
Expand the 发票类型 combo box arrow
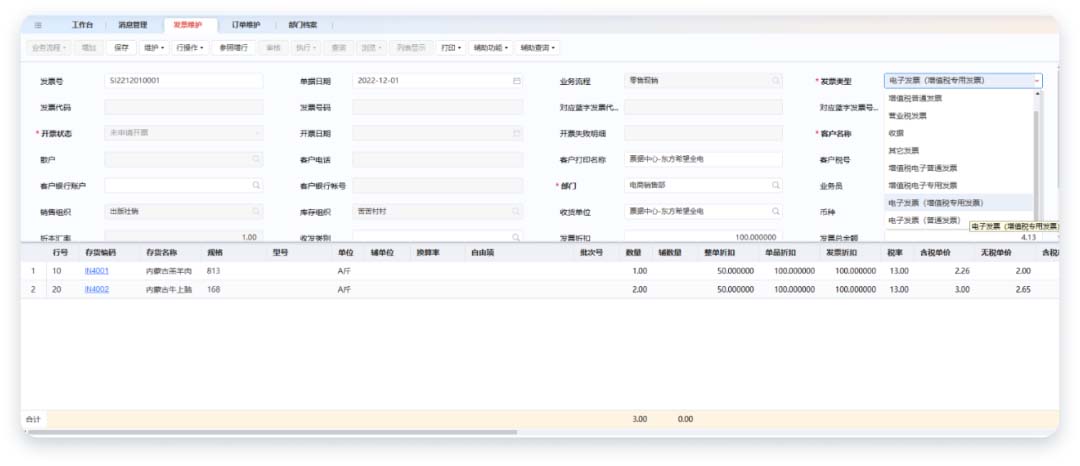pyautogui.click(x=1037, y=81)
